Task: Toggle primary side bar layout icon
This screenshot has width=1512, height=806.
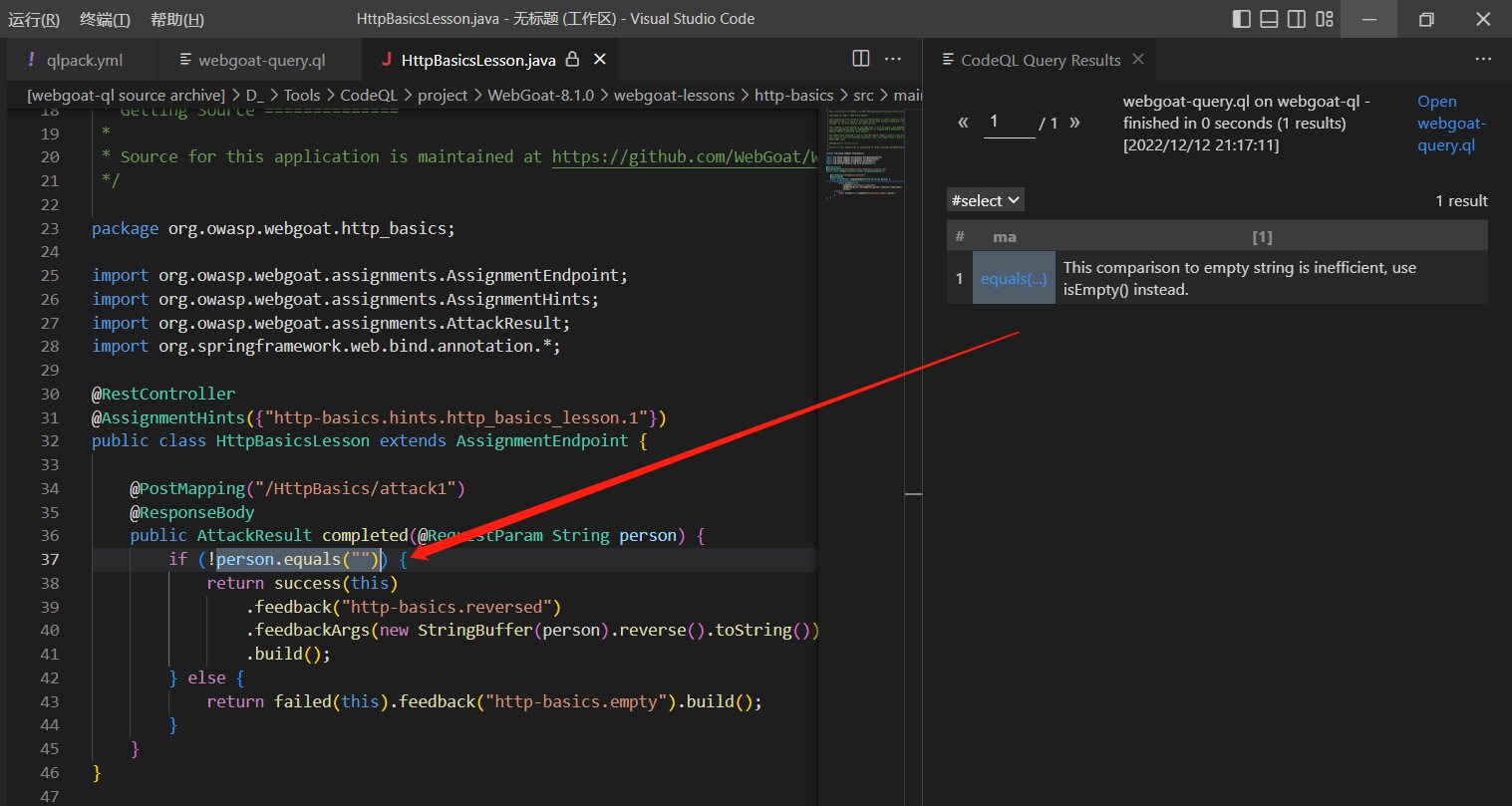Action: click(x=1242, y=19)
